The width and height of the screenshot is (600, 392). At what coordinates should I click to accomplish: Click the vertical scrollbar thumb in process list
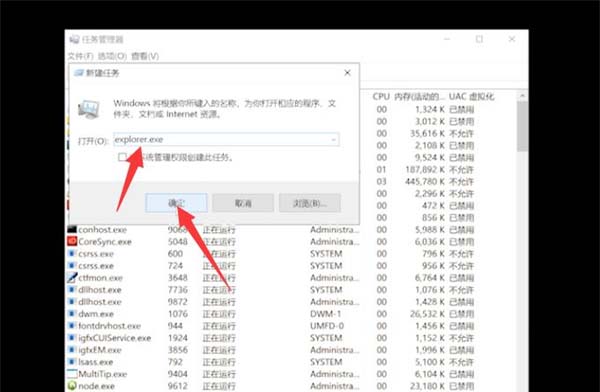522,126
